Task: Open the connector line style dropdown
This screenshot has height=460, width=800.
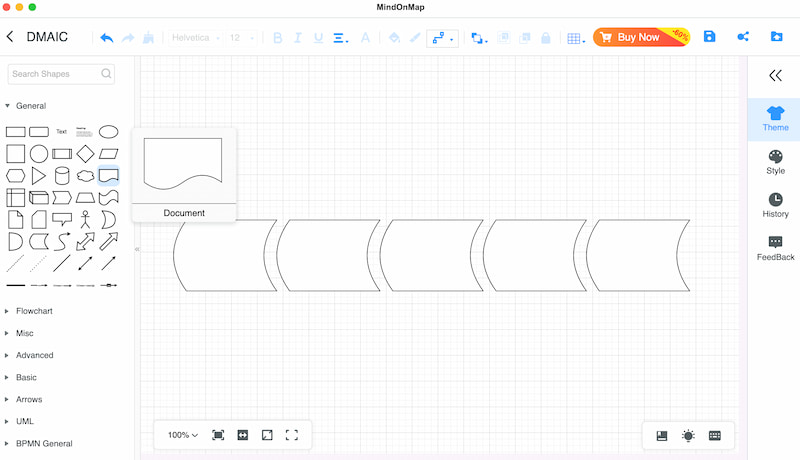Action: [442, 38]
